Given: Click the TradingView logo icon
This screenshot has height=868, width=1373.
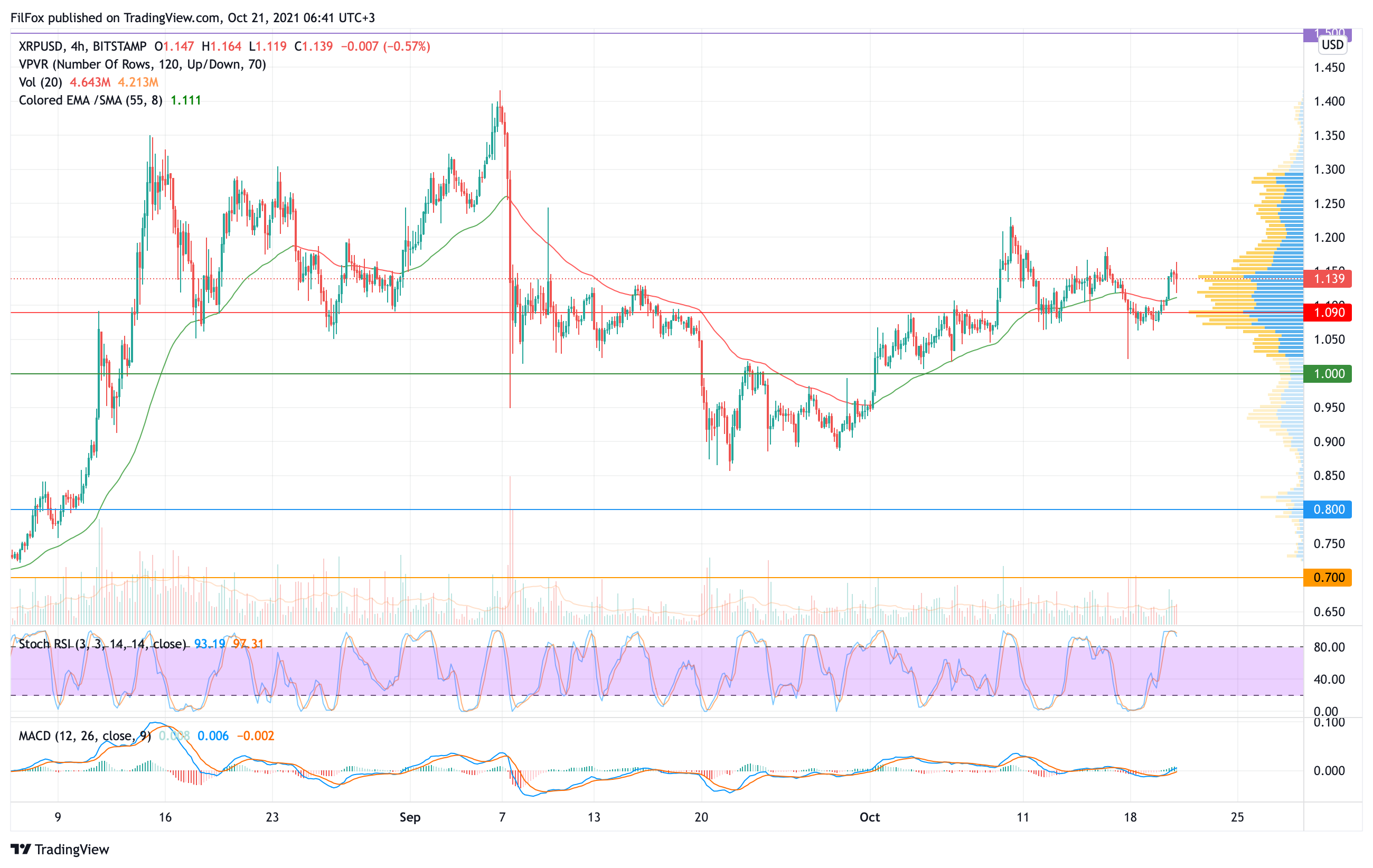Looking at the screenshot, I should (x=21, y=849).
